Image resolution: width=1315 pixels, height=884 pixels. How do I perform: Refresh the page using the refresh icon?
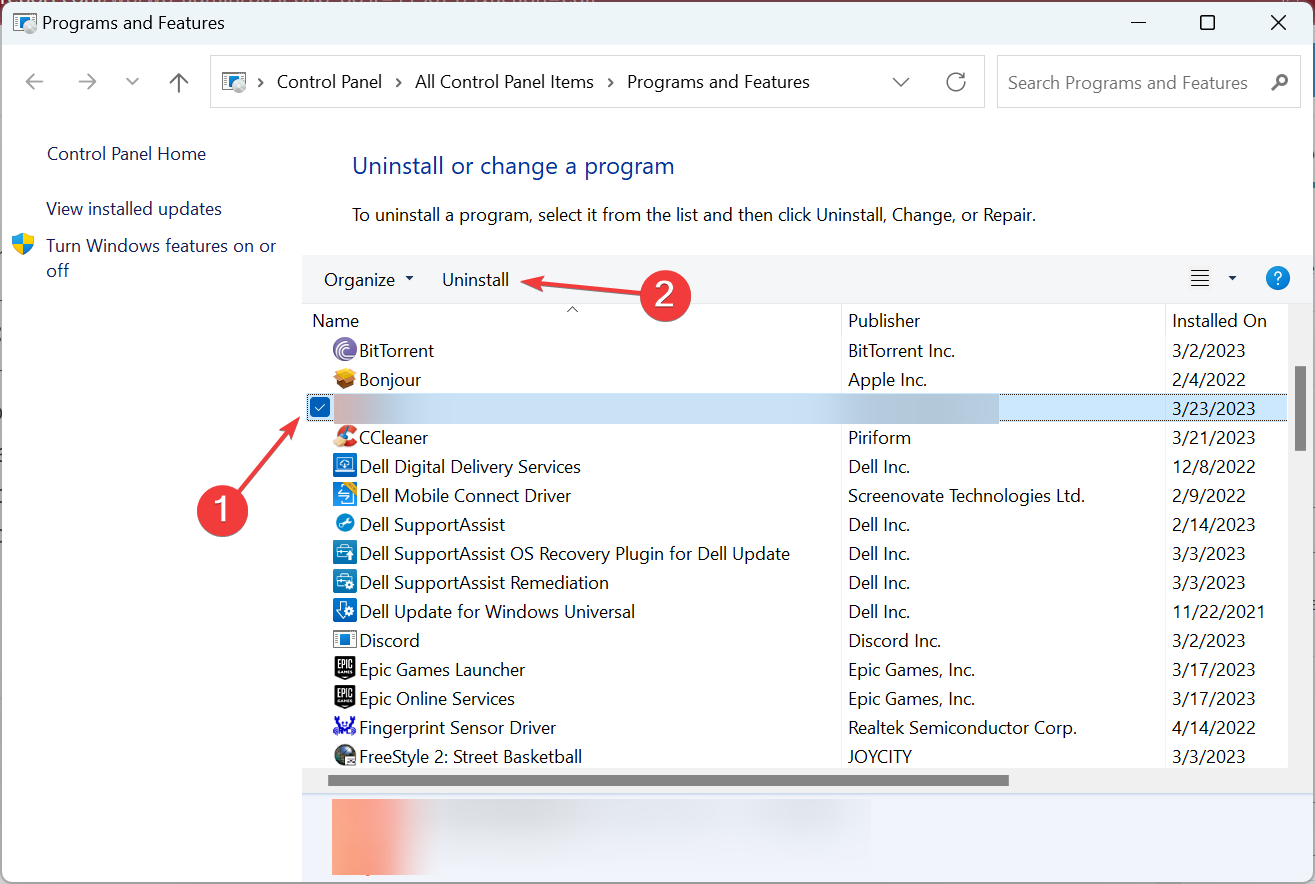[955, 82]
